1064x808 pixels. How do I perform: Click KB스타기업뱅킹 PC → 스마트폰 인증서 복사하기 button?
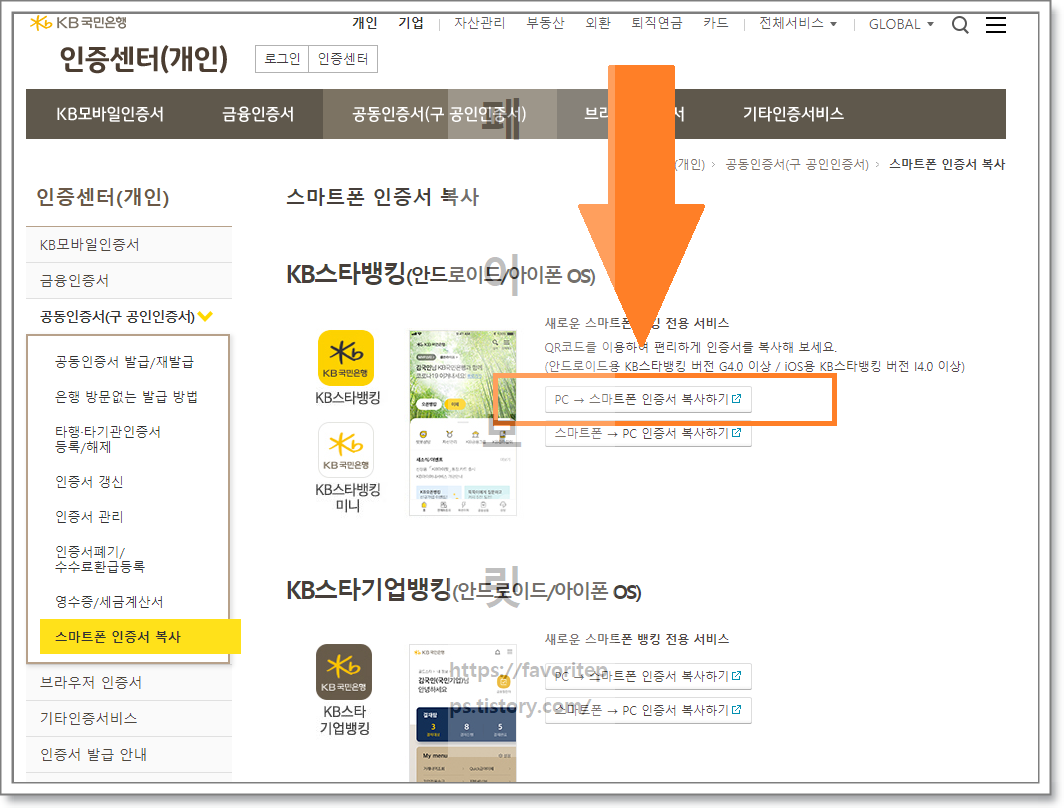tap(648, 676)
